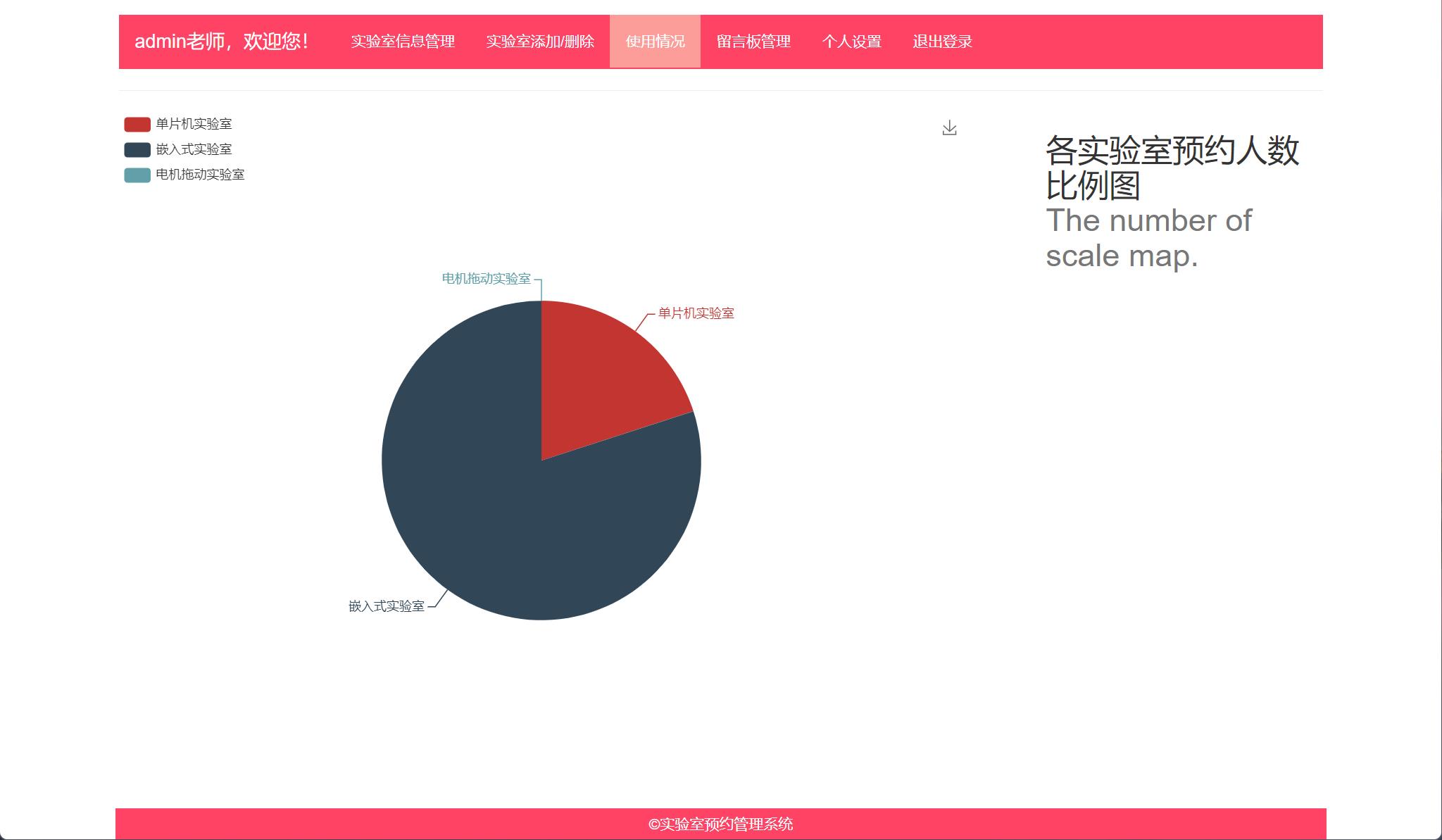Switch to the 留言板管理 section
This screenshot has width=1442, height=840.
pos(753,42)
